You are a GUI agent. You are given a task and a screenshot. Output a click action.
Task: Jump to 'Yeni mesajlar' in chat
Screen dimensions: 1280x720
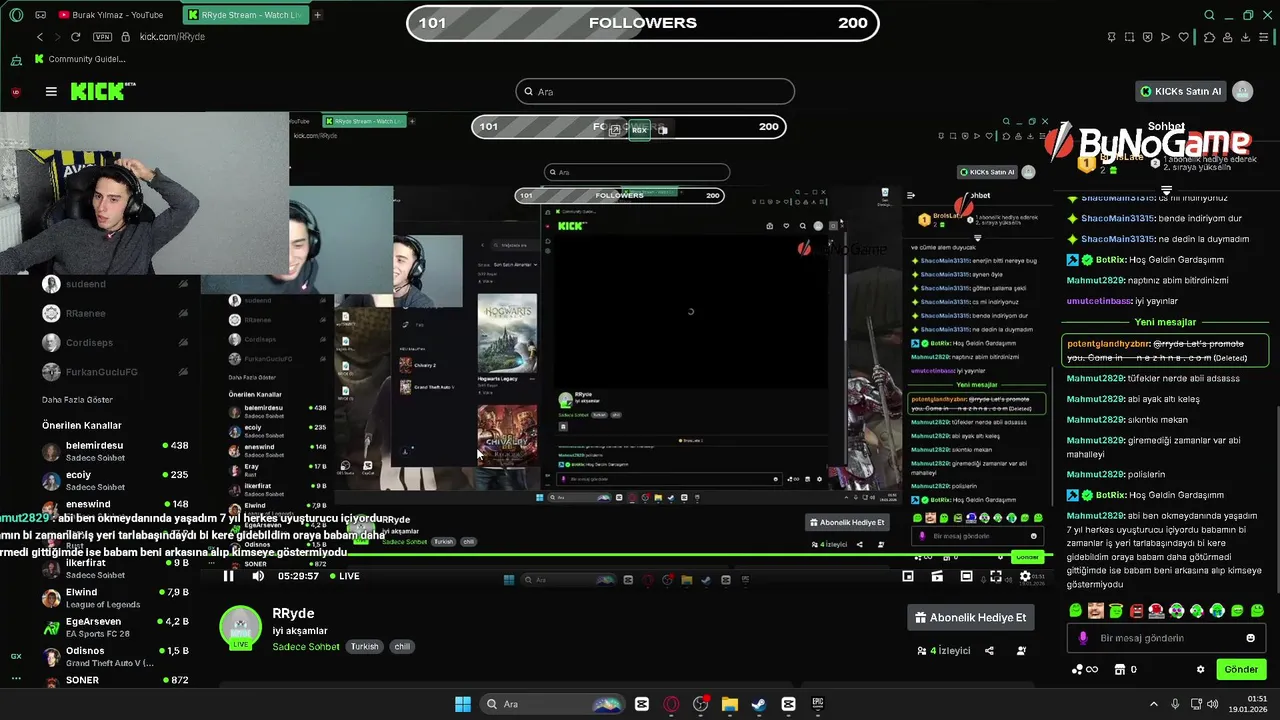click(1165, 322)
